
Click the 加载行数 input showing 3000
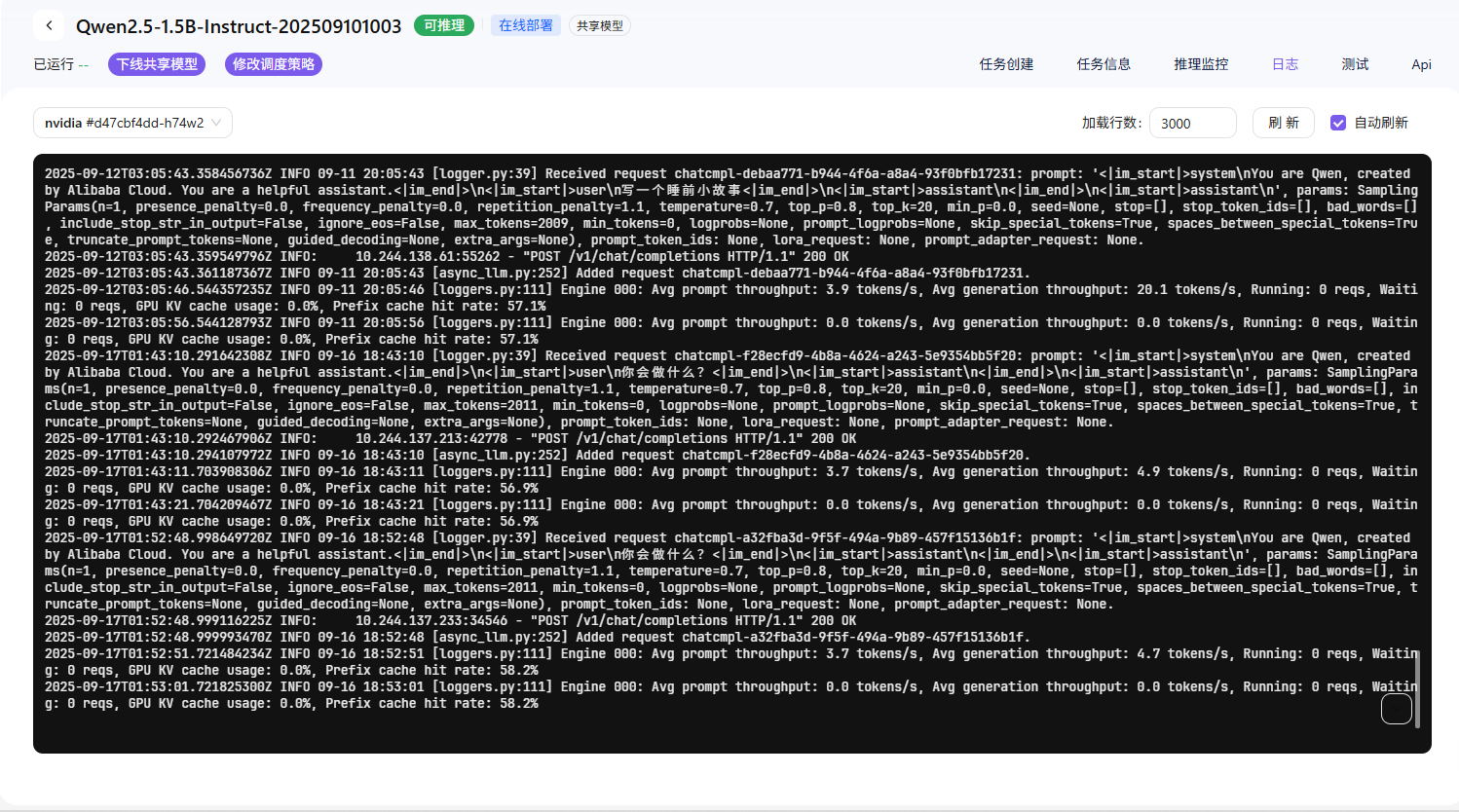(1192, 123)
